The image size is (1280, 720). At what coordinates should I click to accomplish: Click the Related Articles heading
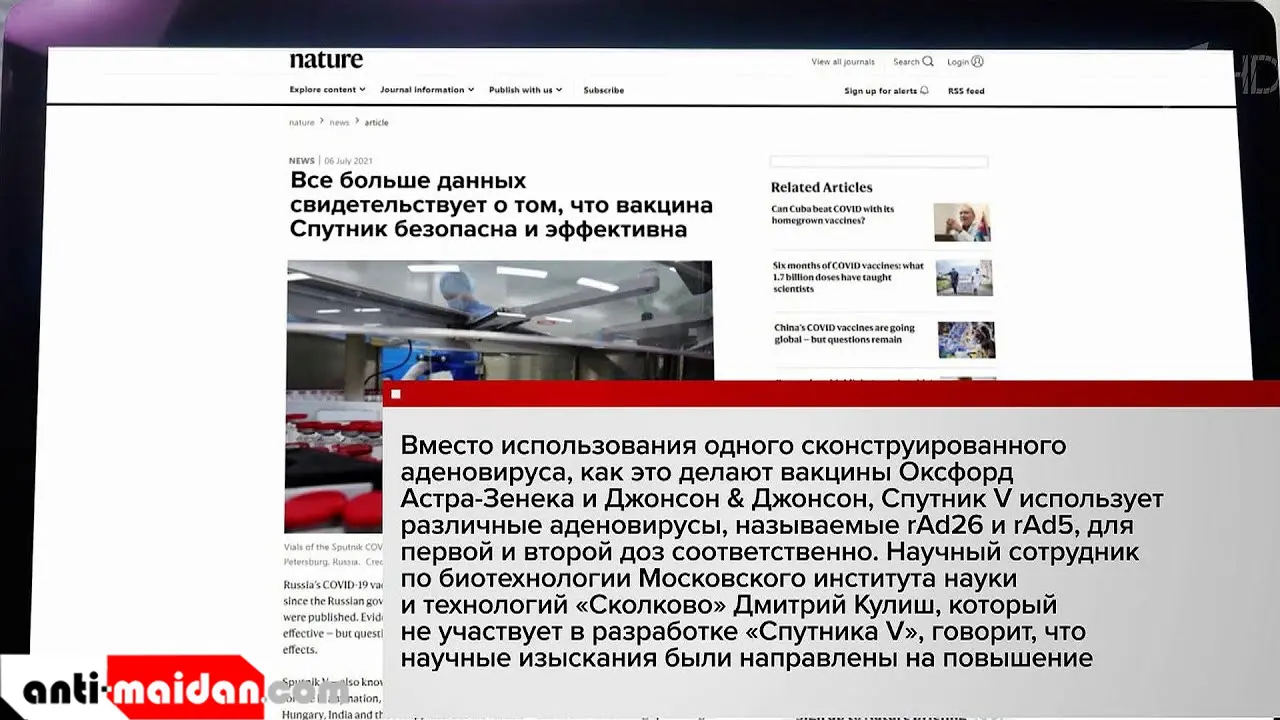(821, 187)
